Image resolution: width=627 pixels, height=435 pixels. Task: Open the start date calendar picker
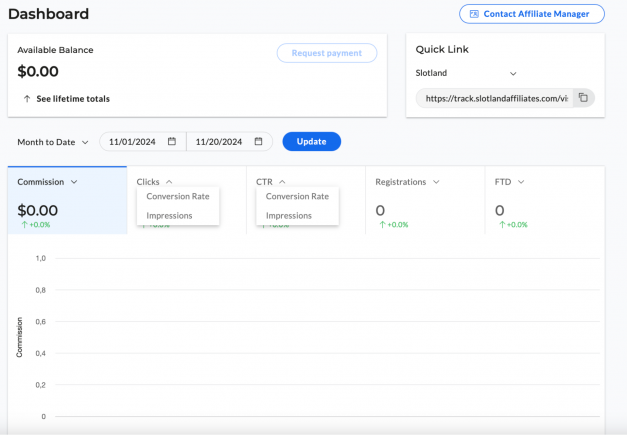pyautogui.click(x=172, y=142)
